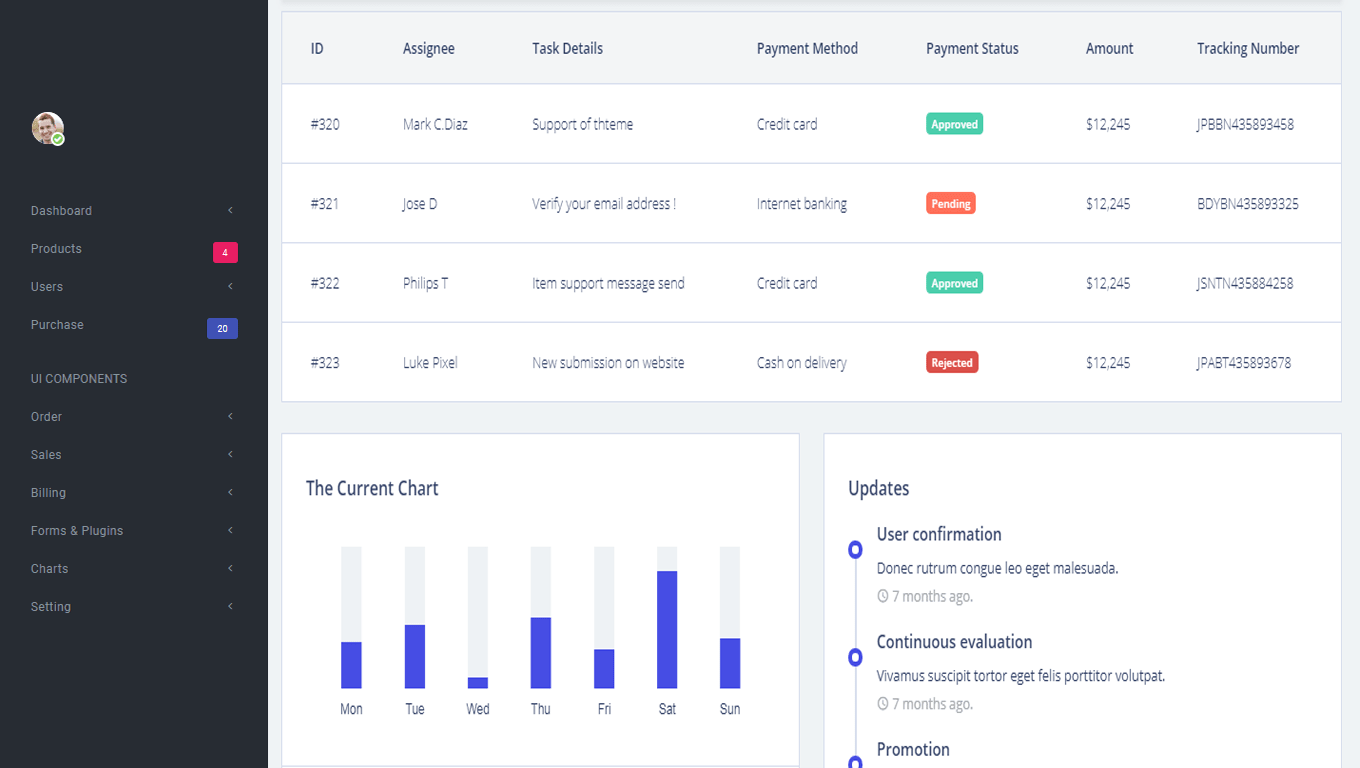Click the Payment Method column header
This screenshot has height=768, width=1360.
click(807, 48)
